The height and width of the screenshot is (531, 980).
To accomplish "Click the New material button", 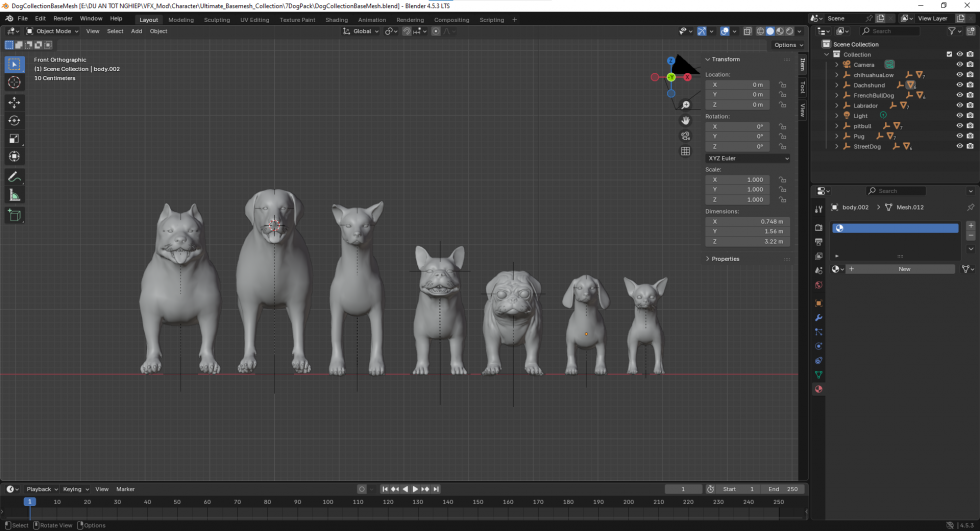I will pos(903,269).
